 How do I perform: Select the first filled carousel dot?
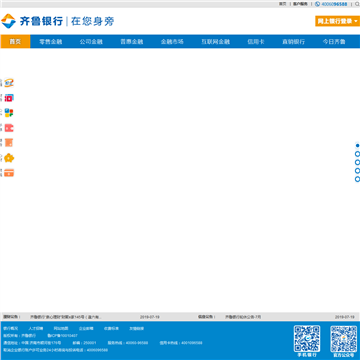pyautogui.click(x=357, y=146)
